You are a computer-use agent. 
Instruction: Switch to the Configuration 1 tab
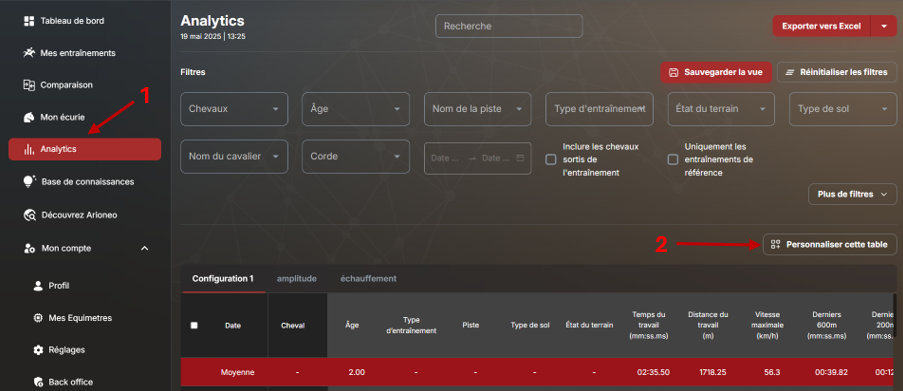click(x=223, y=279)
